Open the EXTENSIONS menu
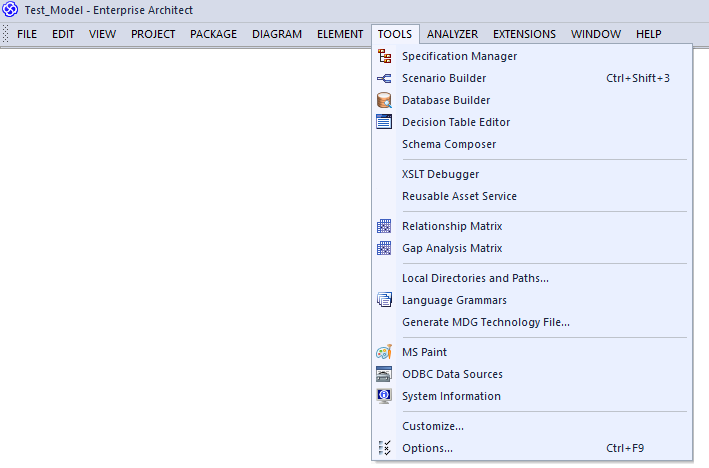Viewport: 709px width, 468px height. (524, 34)
